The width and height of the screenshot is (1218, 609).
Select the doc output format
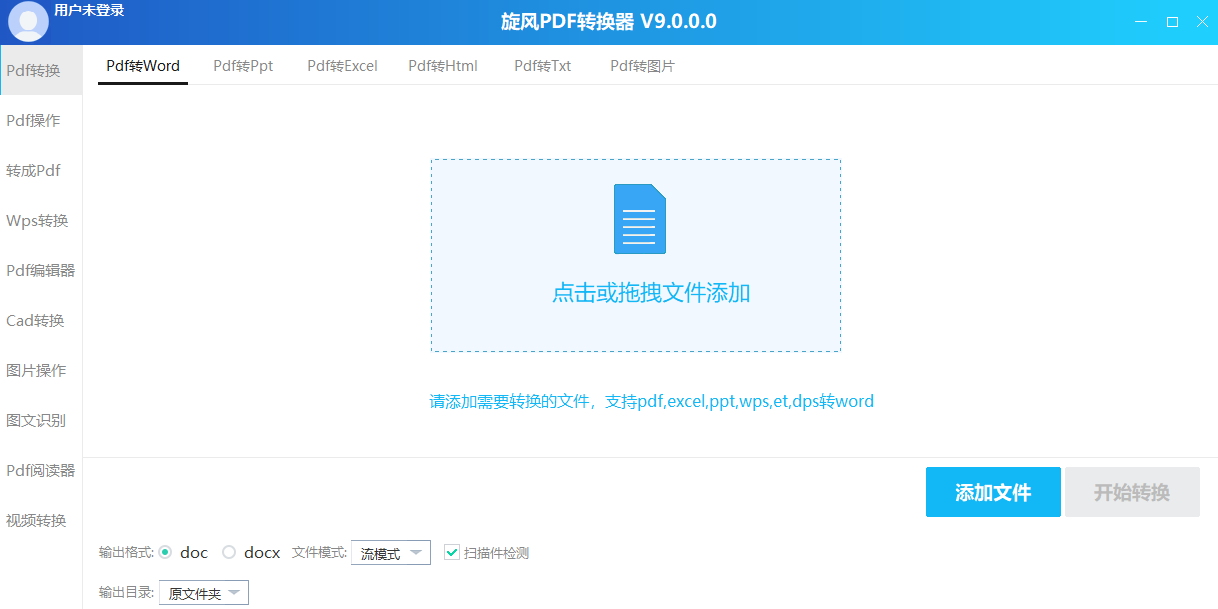tap(166, 552)
